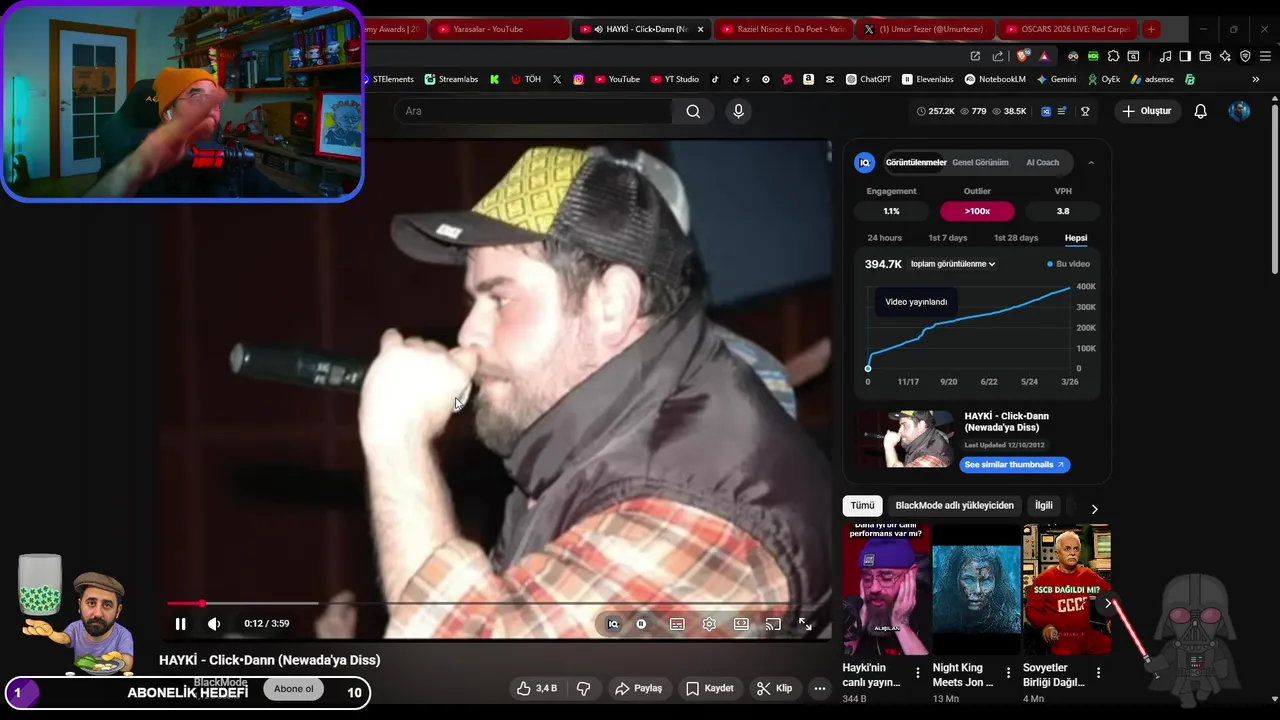The height and width of the screenshot is (720, 1280).
Task: Open more actions three-dot menu below the video
Action: (x=820, y=688)
